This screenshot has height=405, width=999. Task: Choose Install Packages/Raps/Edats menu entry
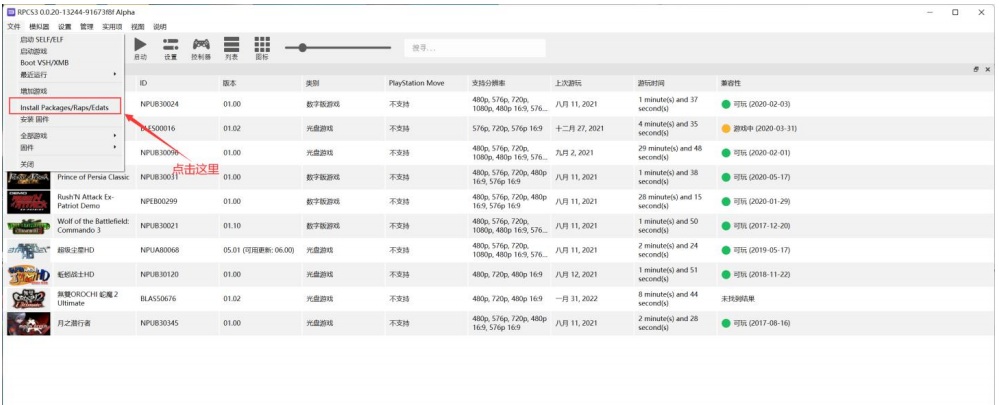(x=65, y=106)
